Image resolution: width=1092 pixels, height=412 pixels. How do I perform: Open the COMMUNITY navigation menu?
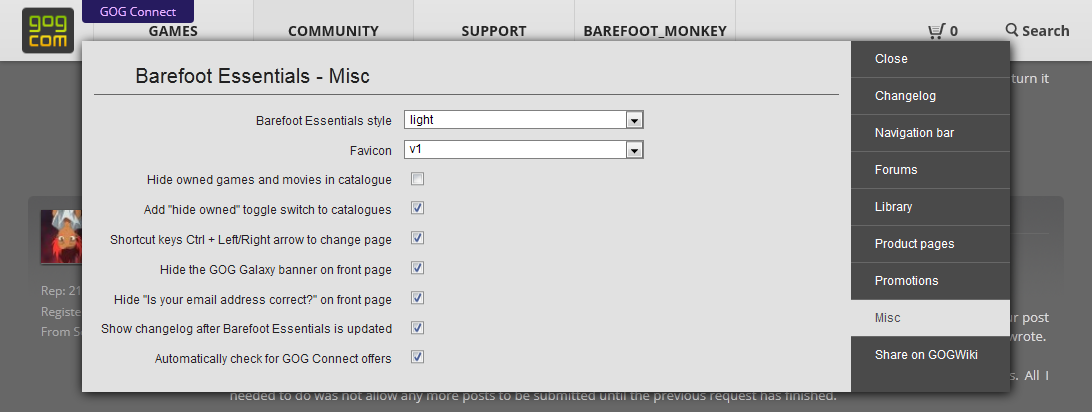[334, 31]
